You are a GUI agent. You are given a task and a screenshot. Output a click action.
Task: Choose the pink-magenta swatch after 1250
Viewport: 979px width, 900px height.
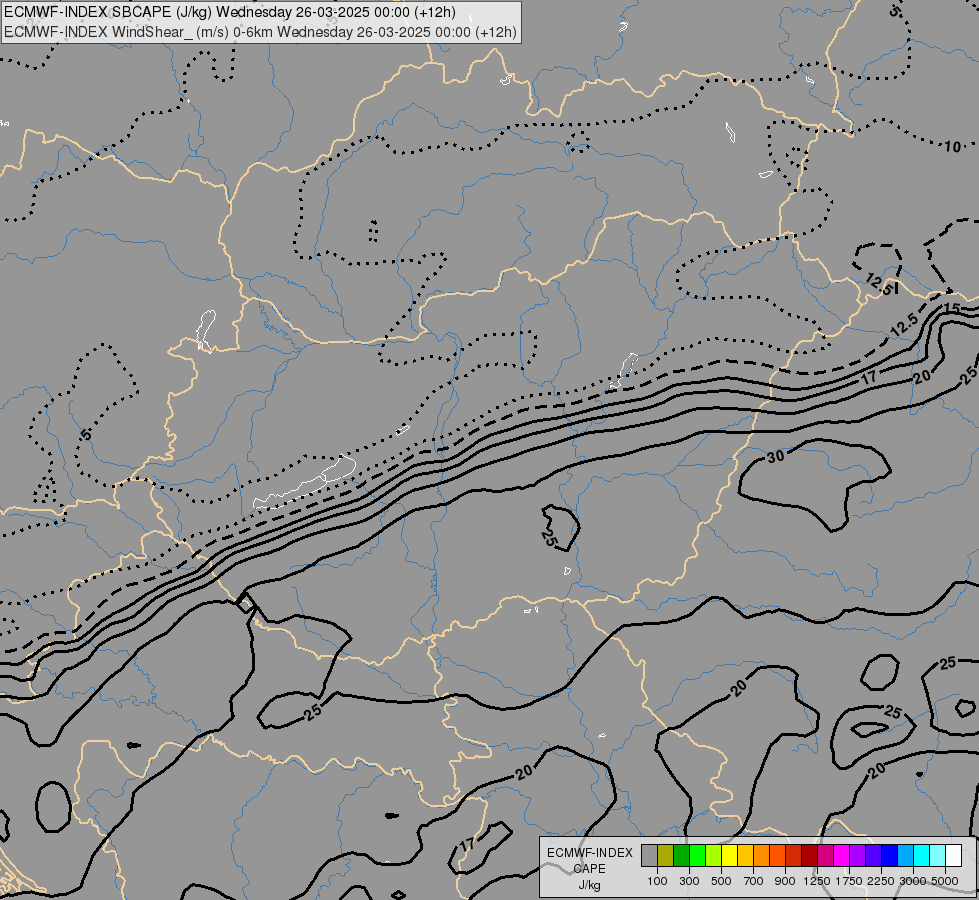click(x=825, y=856)
